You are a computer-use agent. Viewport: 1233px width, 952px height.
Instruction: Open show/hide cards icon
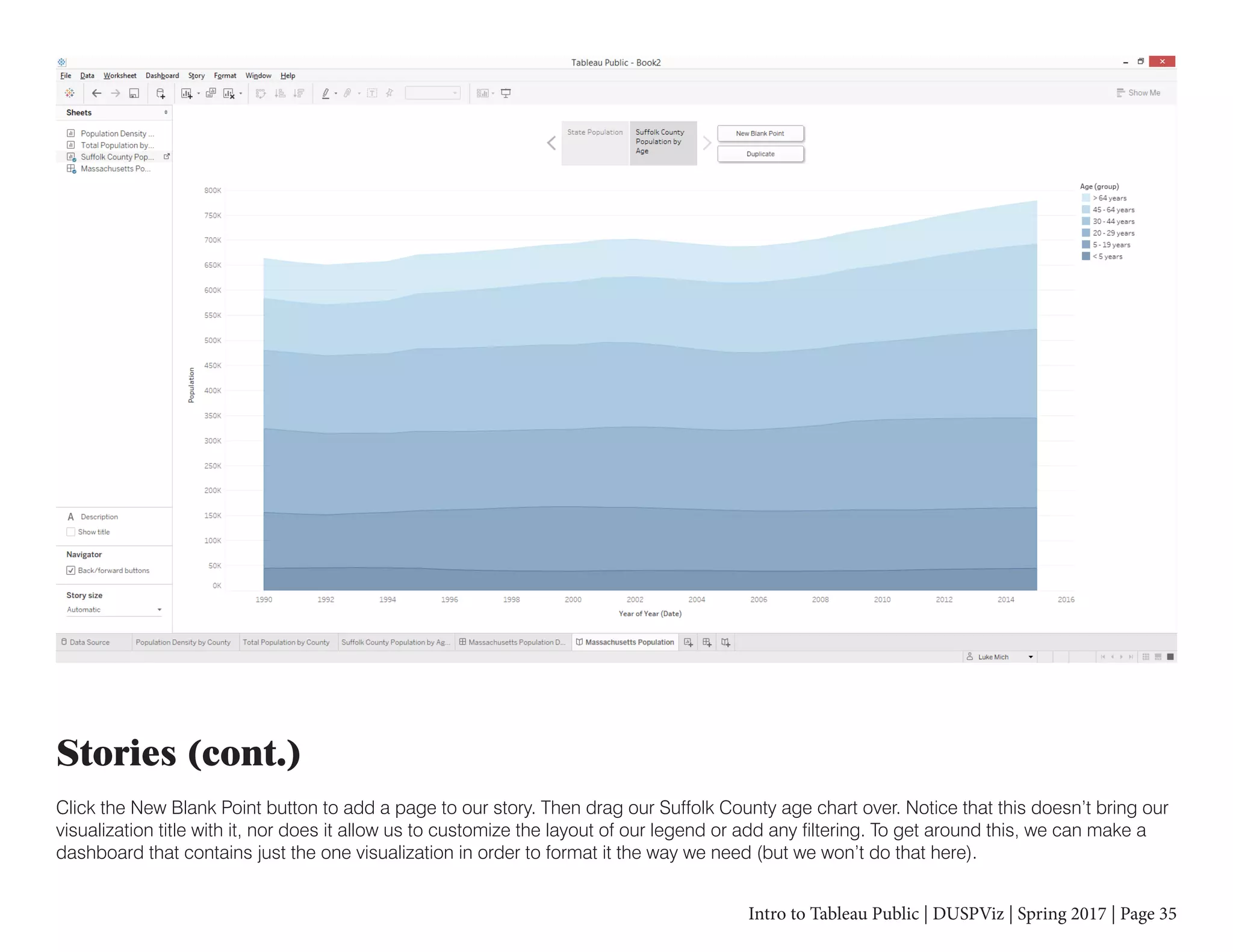(x=482, y=93)
